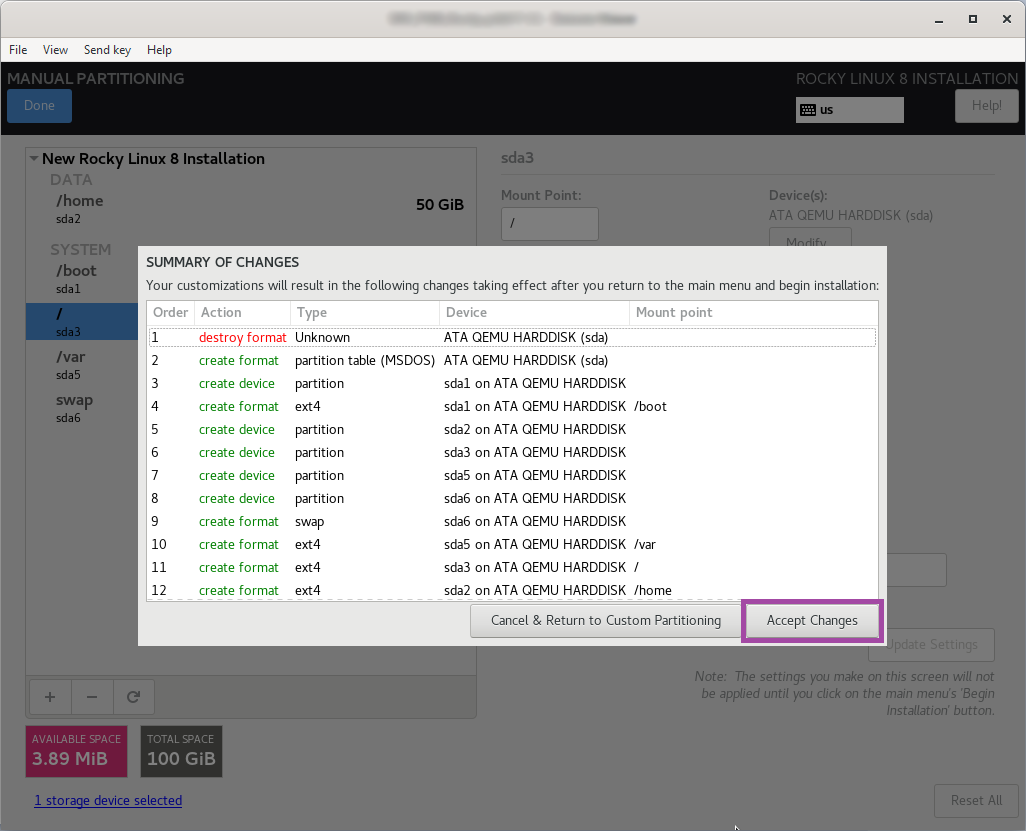Click the Action column header
Screen dimensions: 1026x831
point(242,313)
